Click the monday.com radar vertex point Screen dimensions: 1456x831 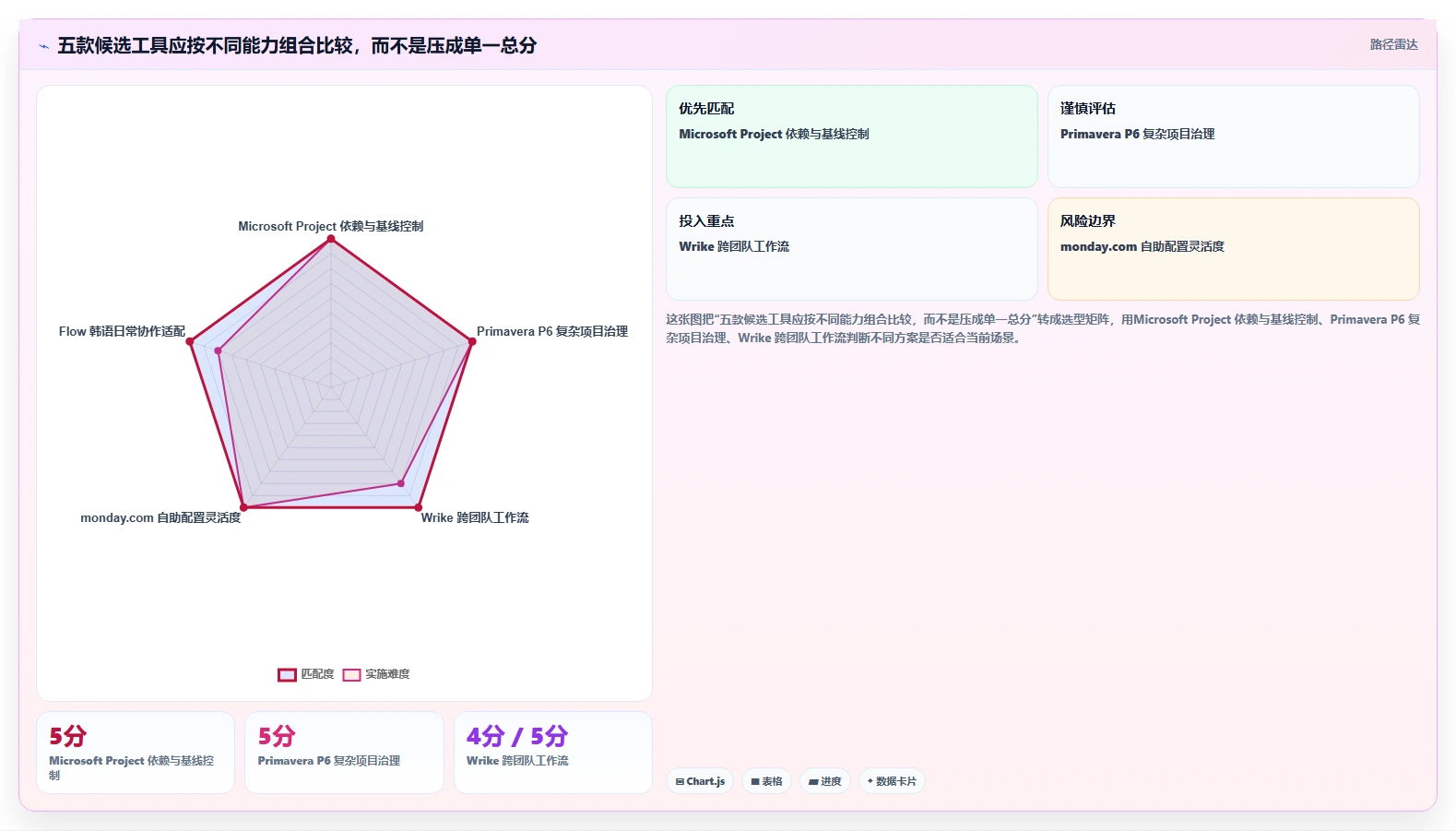pyautogui.click(x=243, y=507)
